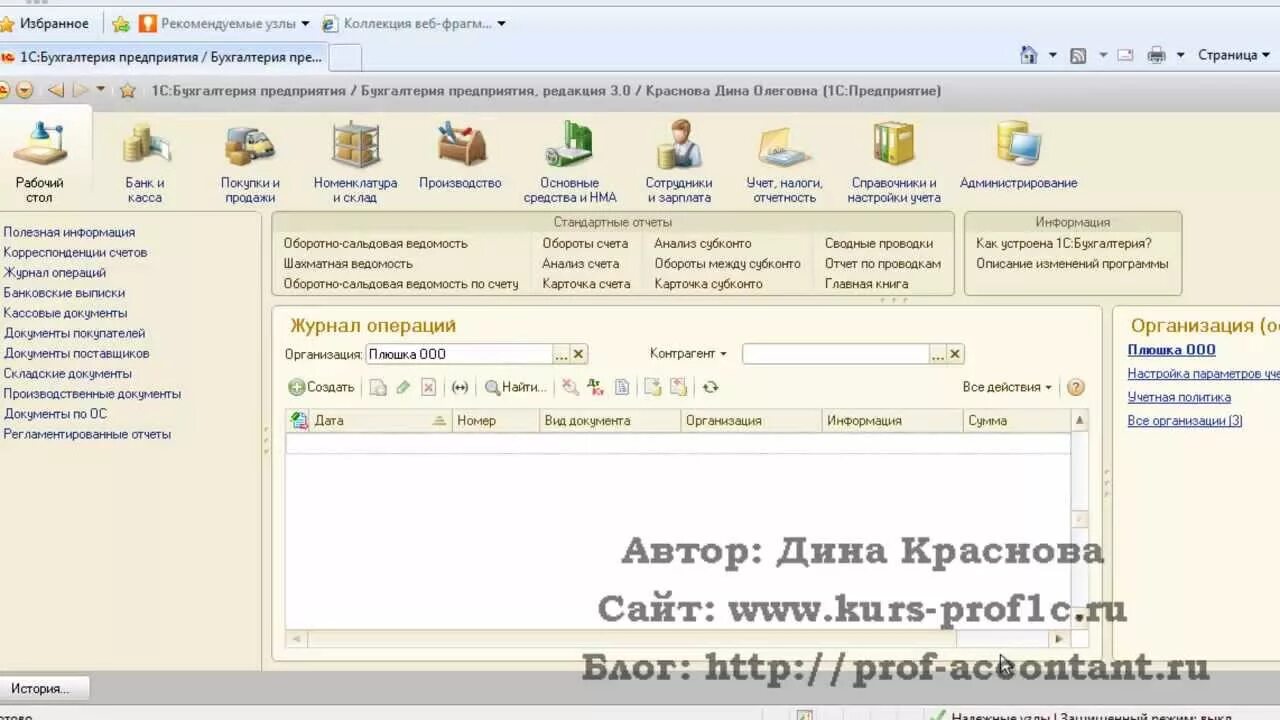Click the Найти search button
Viewport: 1280px width, 720px height.
tap(516, 387)
